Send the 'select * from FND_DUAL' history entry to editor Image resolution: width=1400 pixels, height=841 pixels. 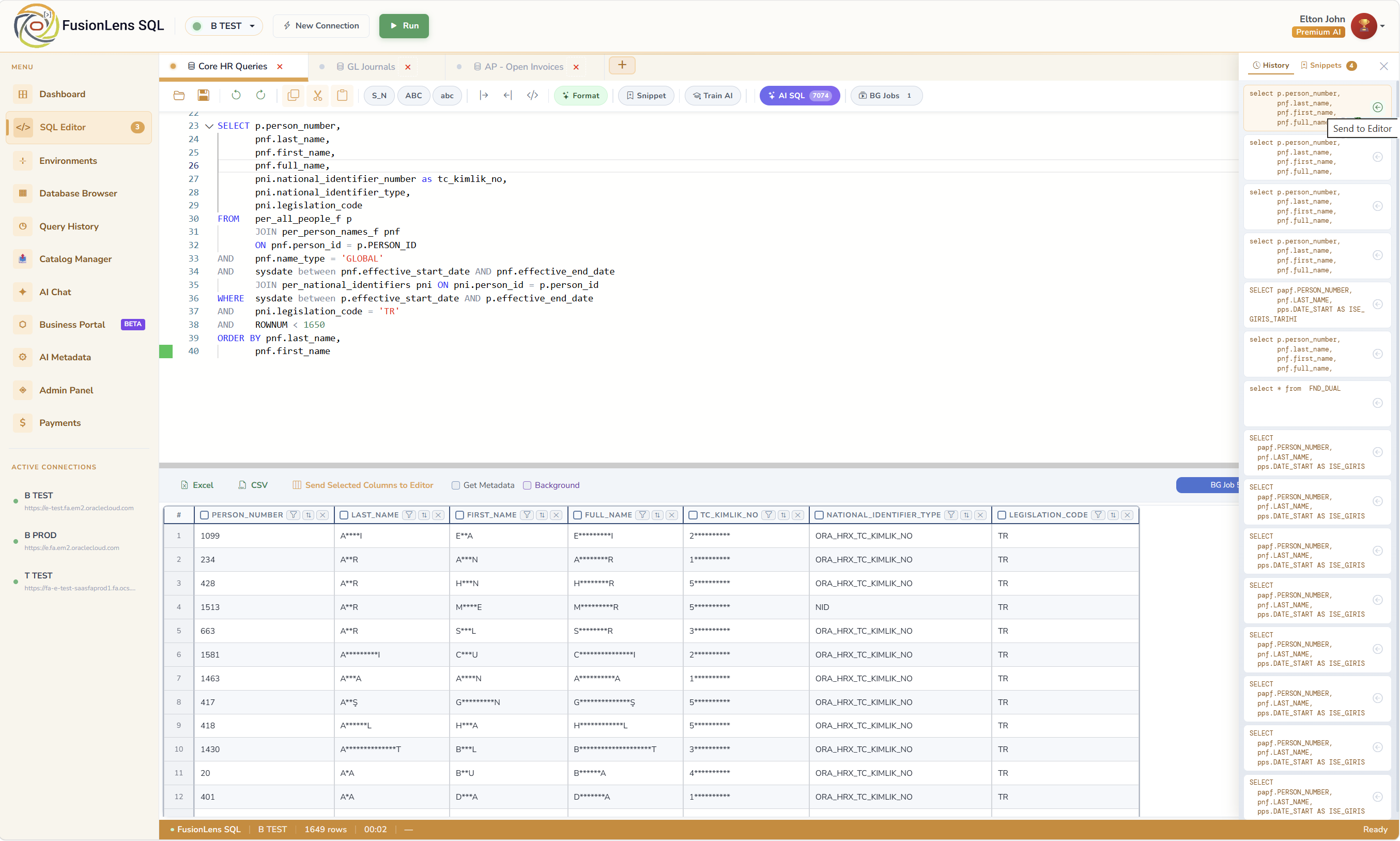pos(1378,403)
